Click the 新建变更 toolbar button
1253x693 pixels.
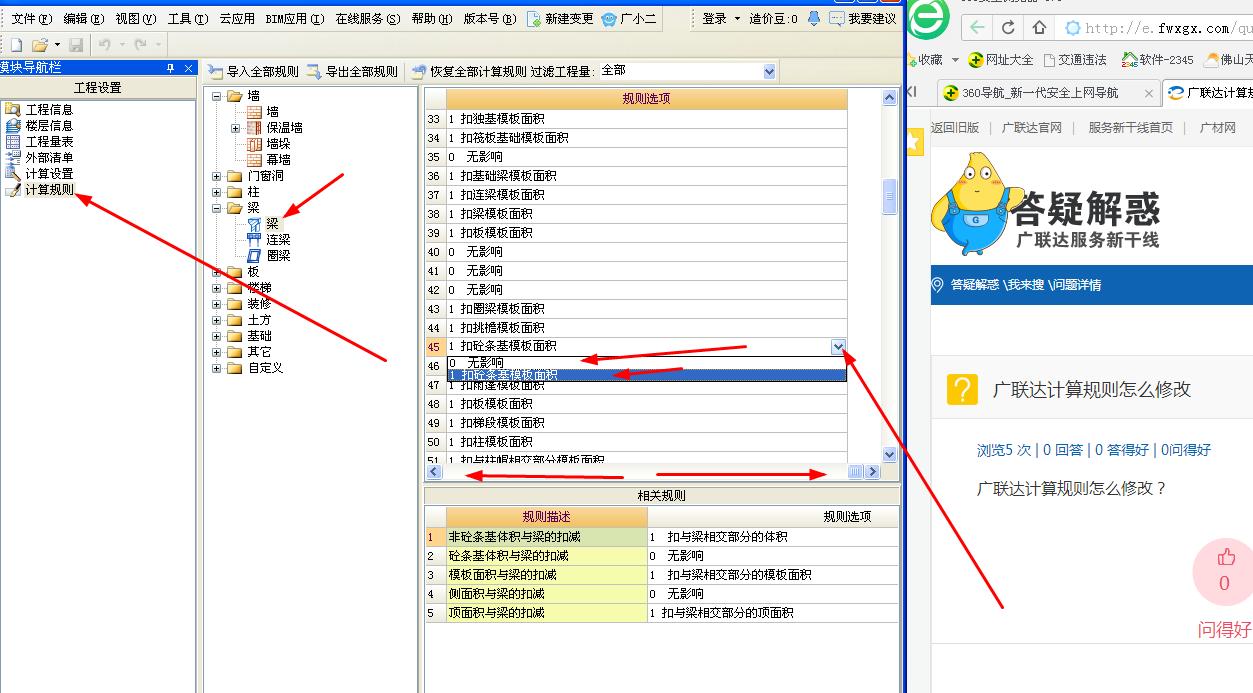[x=560, y=19]
